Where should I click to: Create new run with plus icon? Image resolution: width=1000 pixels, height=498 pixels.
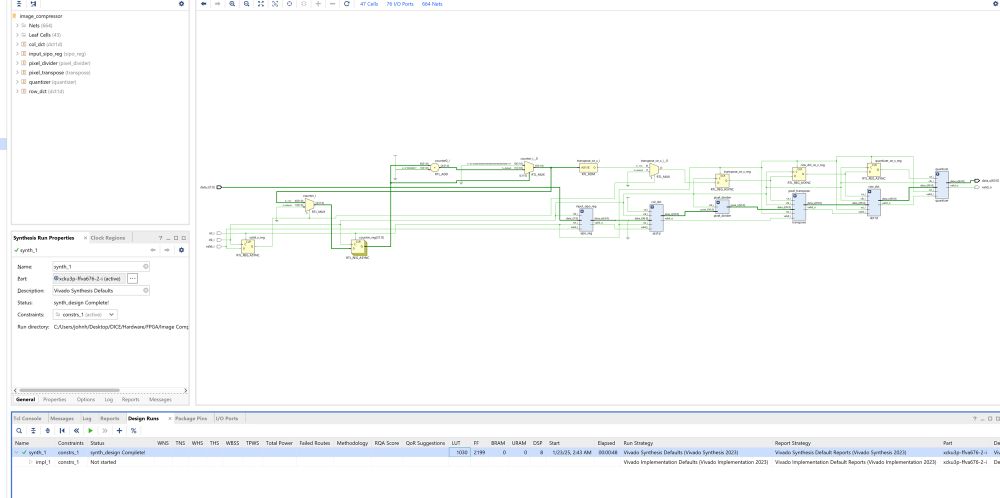(x=119, y=430)
